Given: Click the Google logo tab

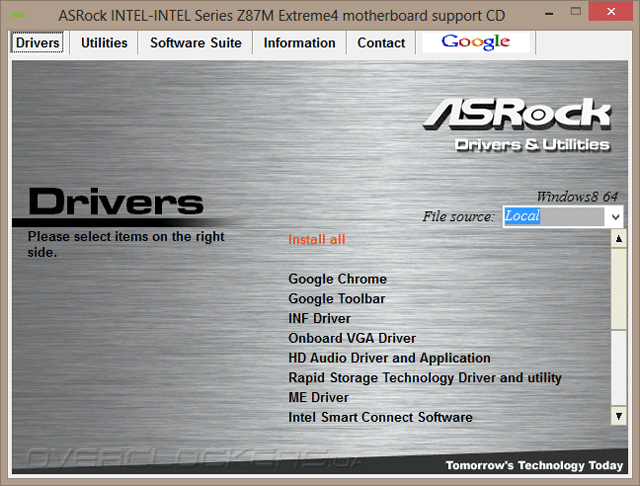Looking at the screenshot, I should pos(476,42).
